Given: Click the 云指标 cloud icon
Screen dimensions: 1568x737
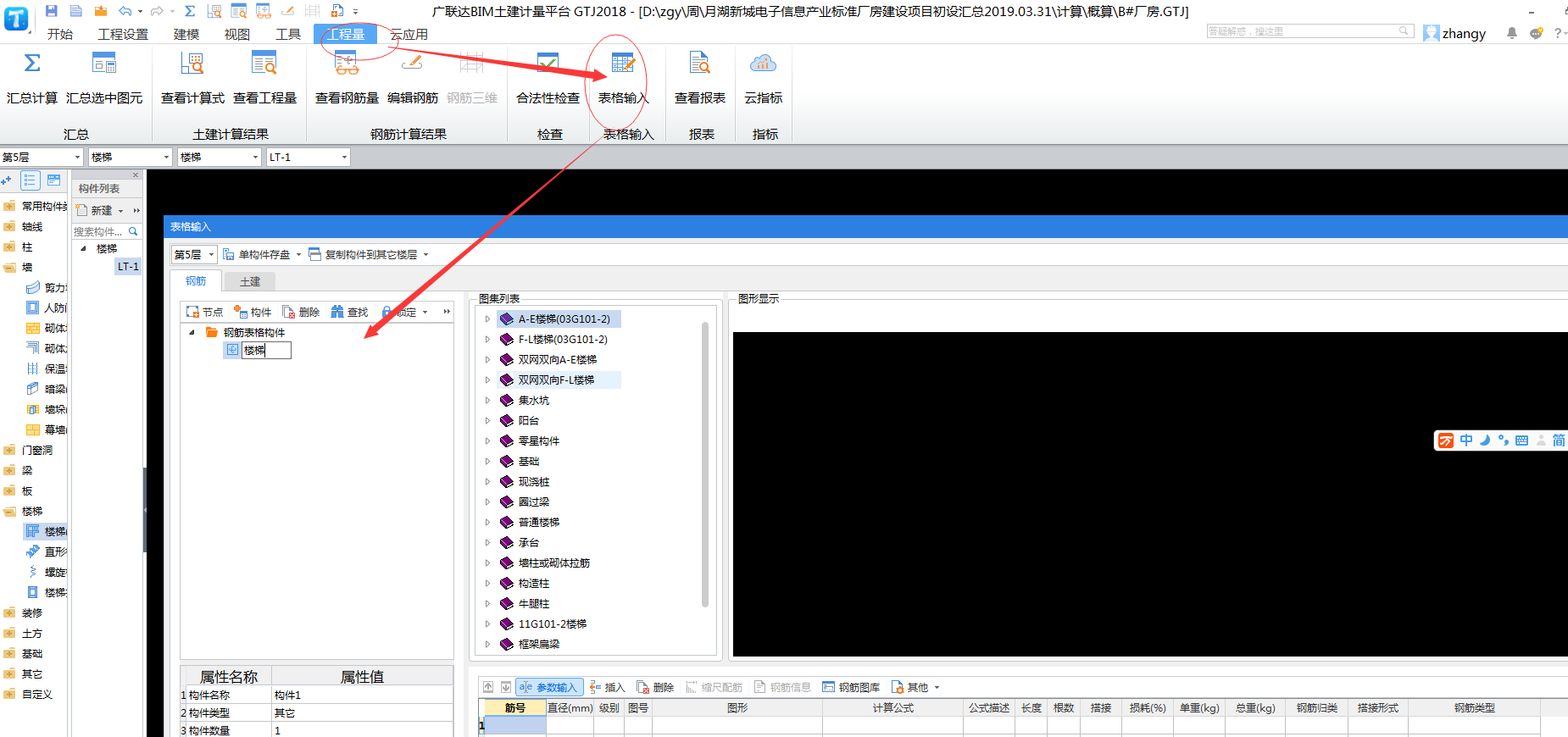Looking at the screenshot, I should click(x=763, y=64).
